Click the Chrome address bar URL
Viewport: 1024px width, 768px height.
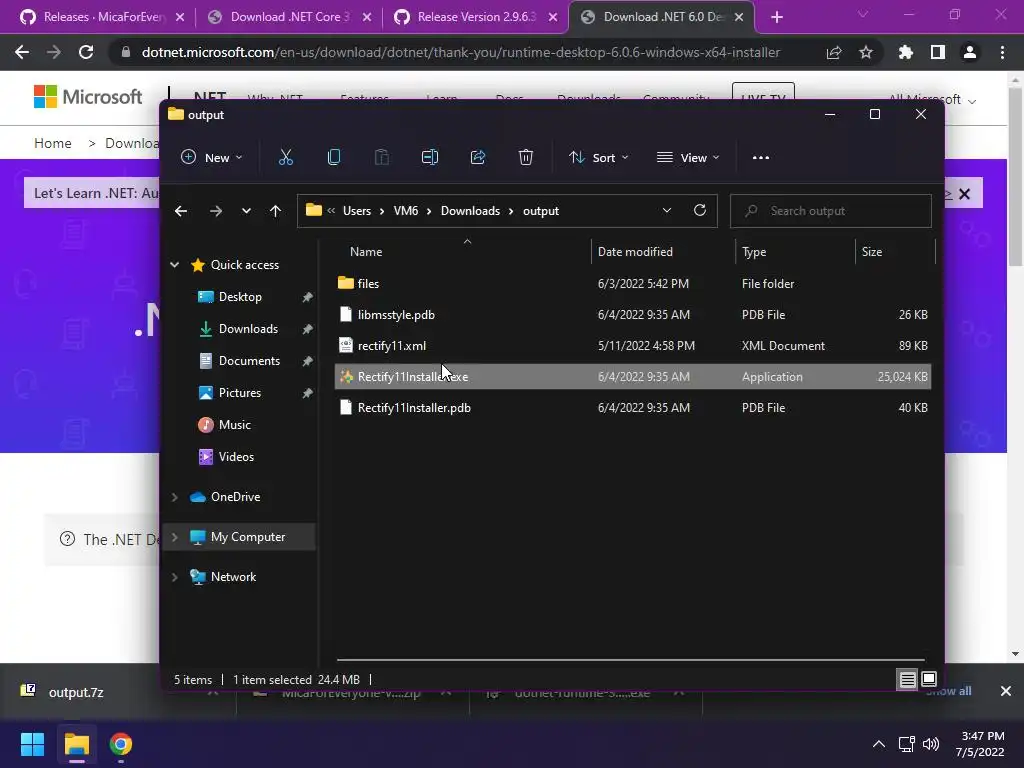(x=461, y=52)
